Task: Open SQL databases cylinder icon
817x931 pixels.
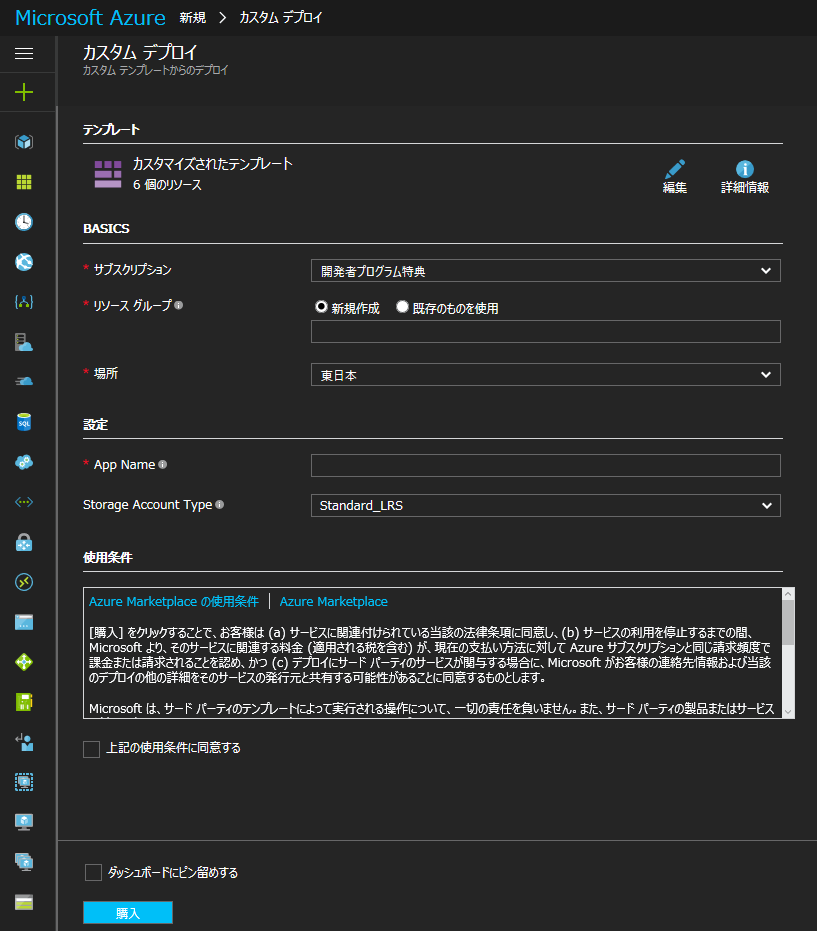Action: (x=24, y=422)
